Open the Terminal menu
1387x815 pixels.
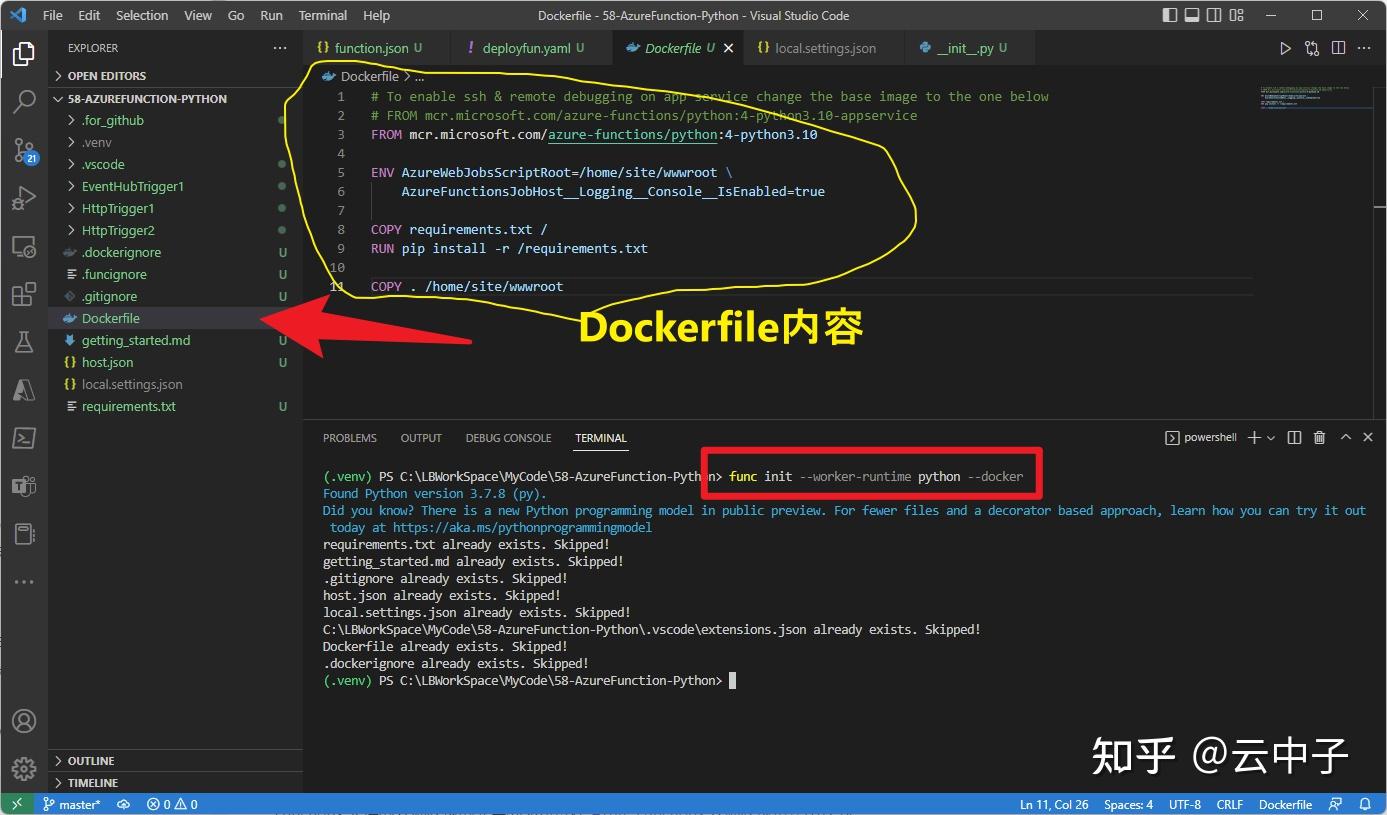tap(322, 15)
